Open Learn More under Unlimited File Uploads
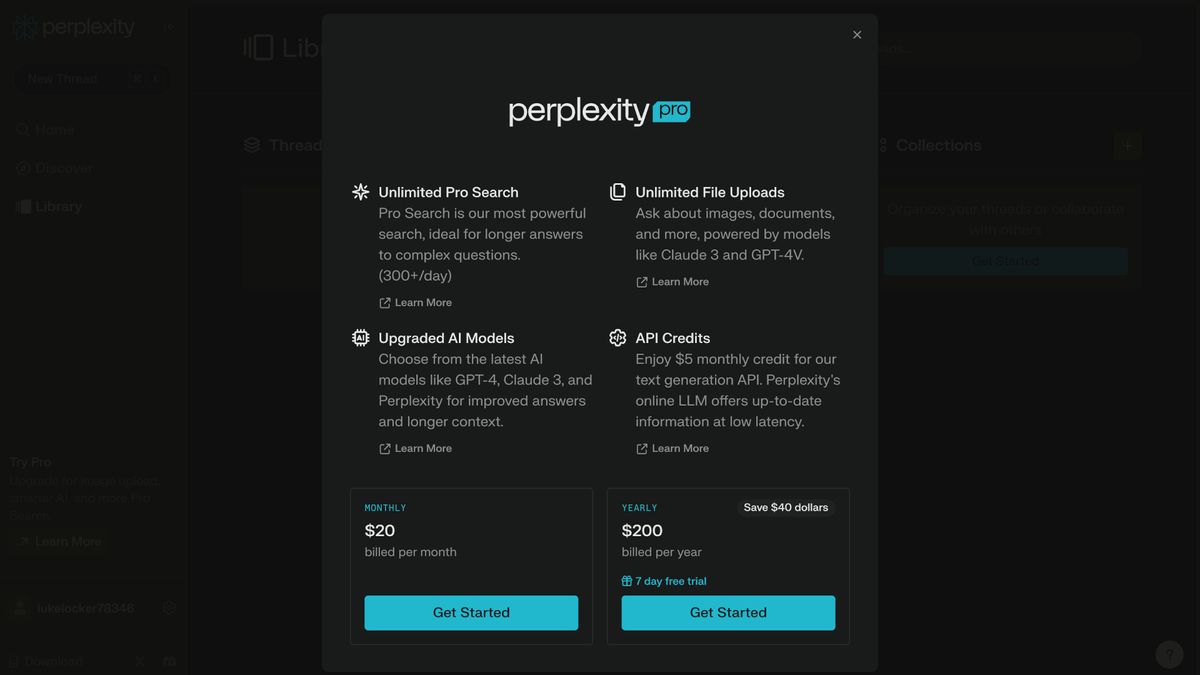Image resolution: width=1200 pixels, height=675 pixels. [673, 282]
